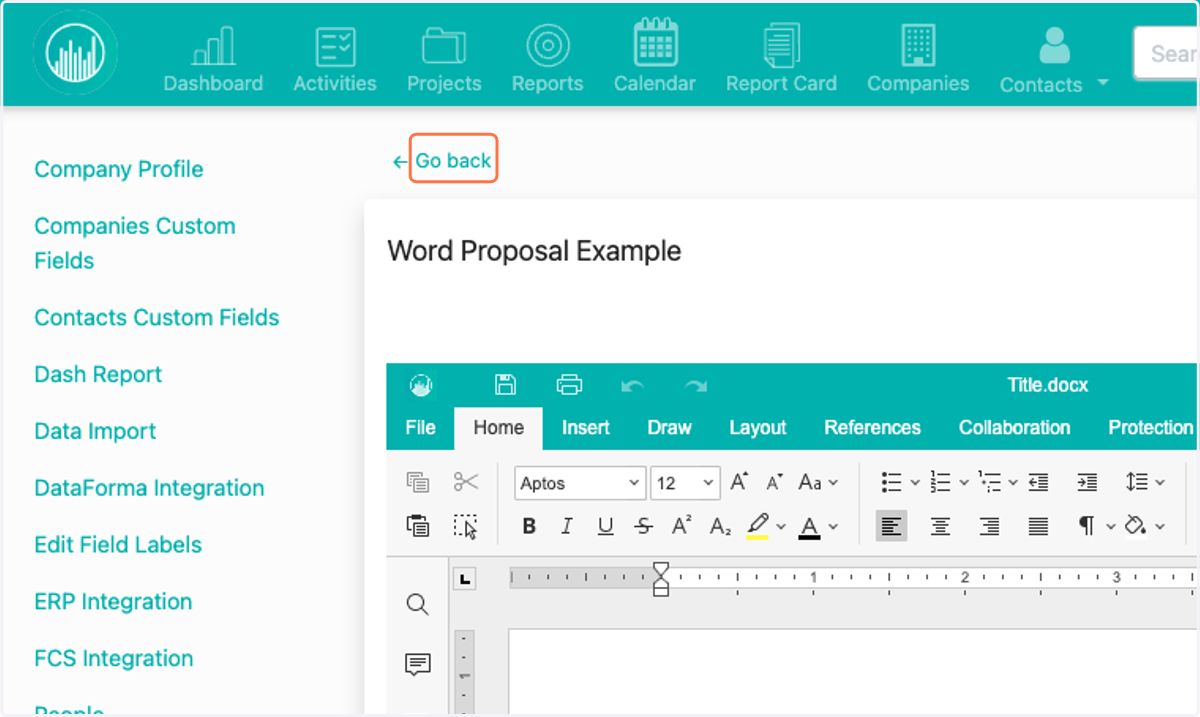Click the Go back link
Image resolution: width=1200 pixels, height=717 pixels.
(x=453, y=160)
